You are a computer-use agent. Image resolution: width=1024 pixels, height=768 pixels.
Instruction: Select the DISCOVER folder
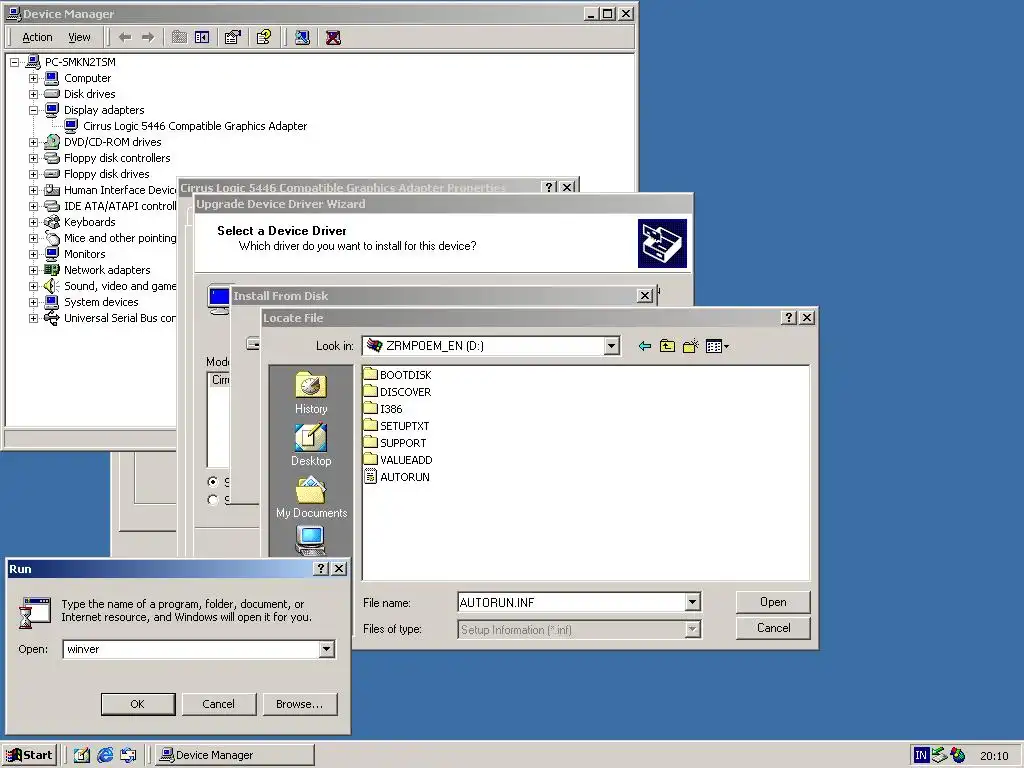coord(397,392)
